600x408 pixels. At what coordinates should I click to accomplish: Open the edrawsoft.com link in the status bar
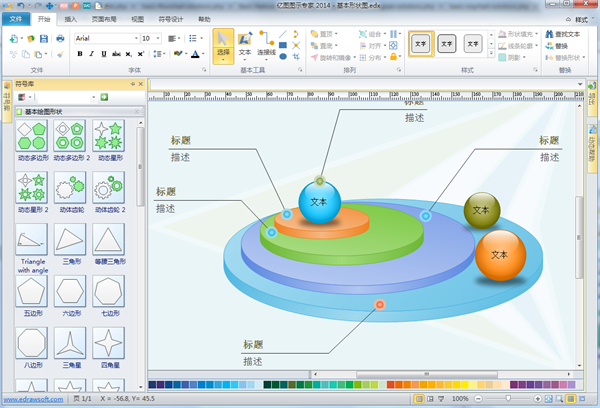(34, 398)
